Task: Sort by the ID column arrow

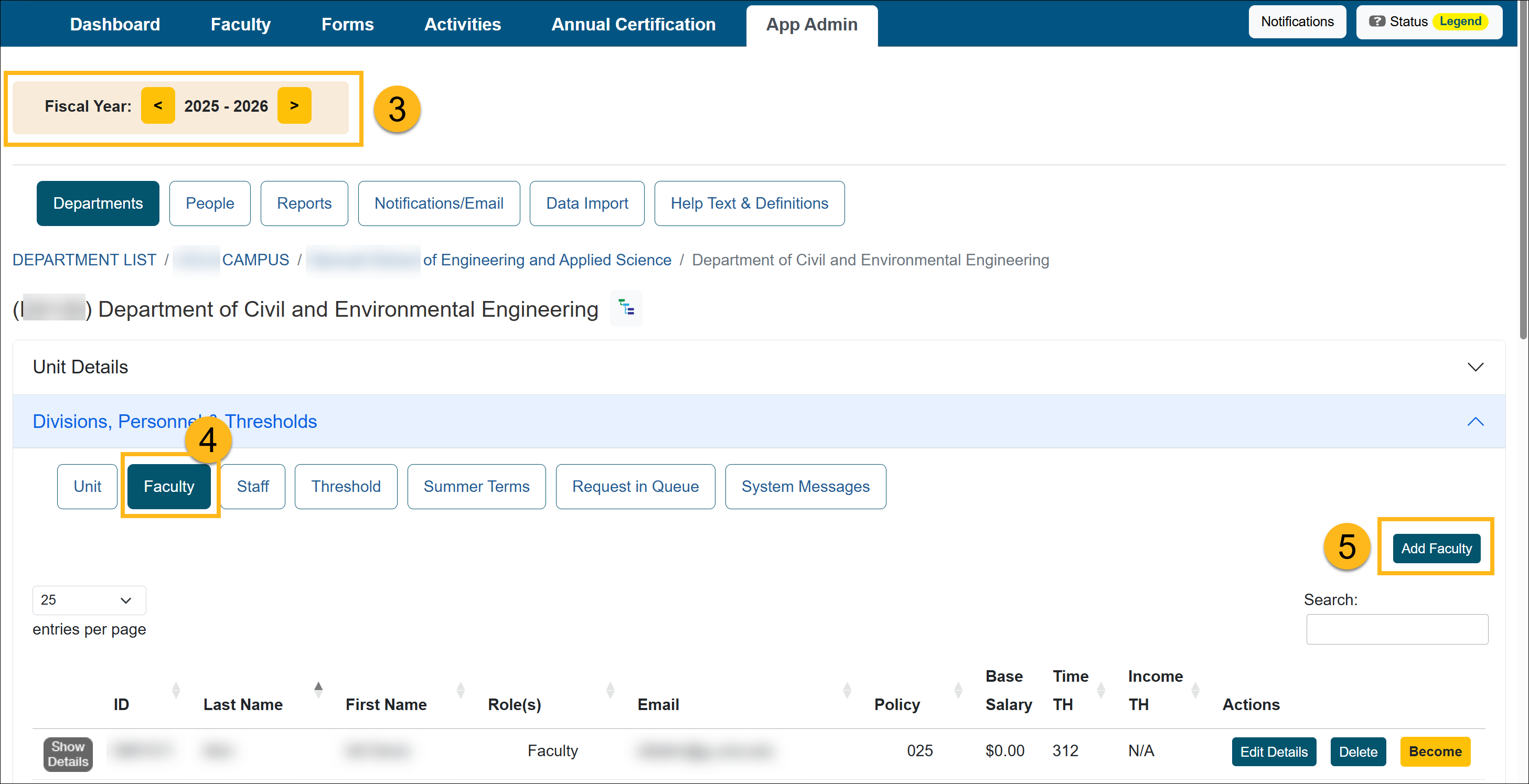Action: [176, 690]
